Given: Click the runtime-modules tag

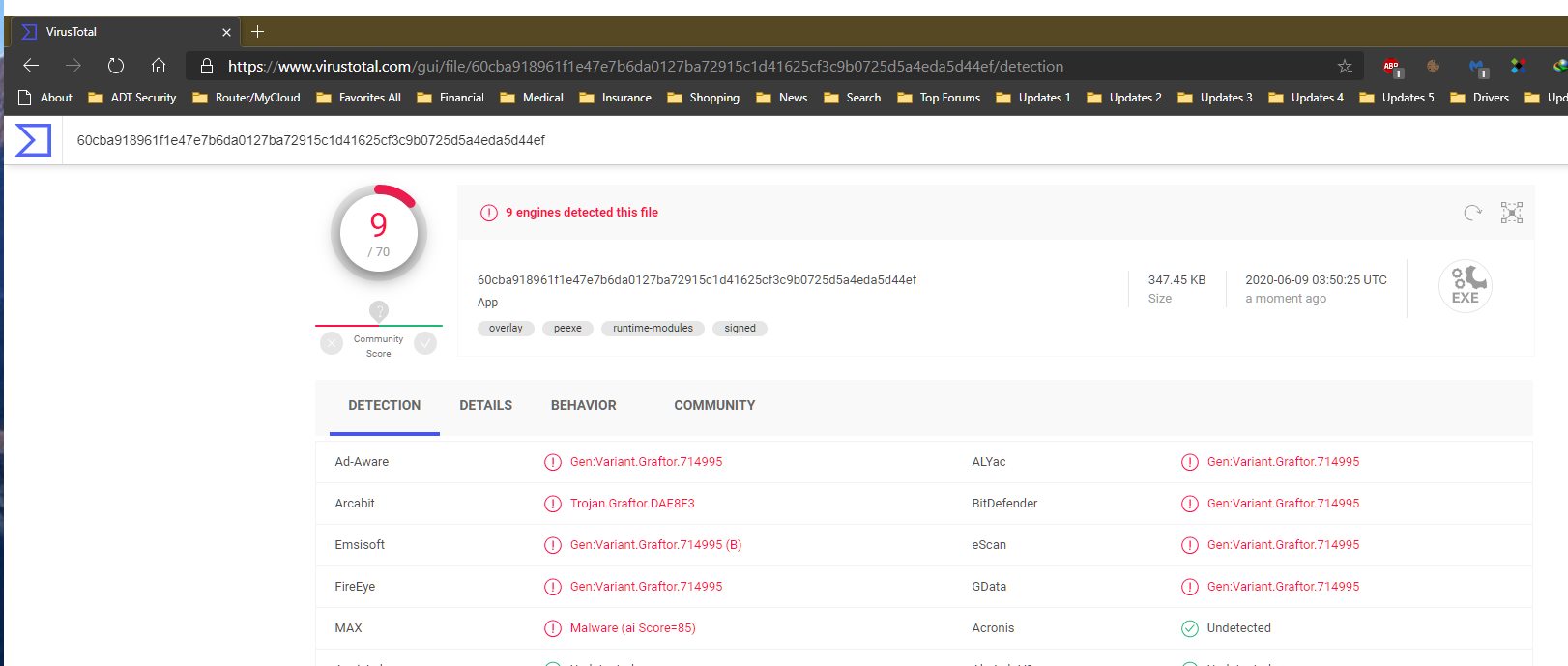Looking at the screenshot, I should [653, 329].
